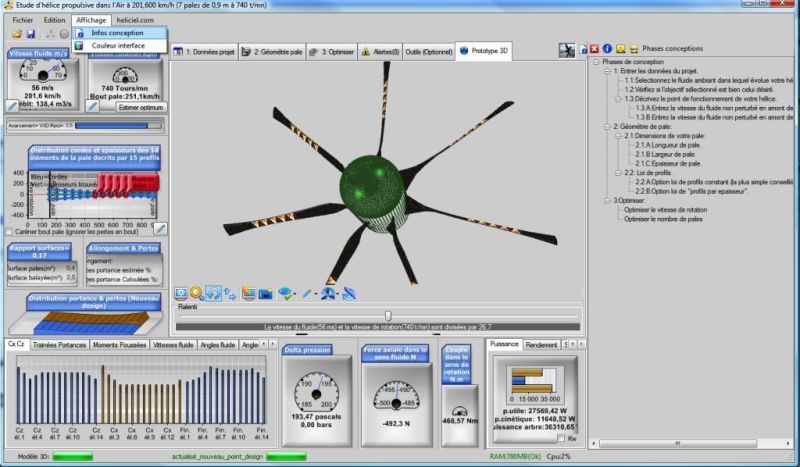Open the '1: Données projet' tab

click(204, 52)
